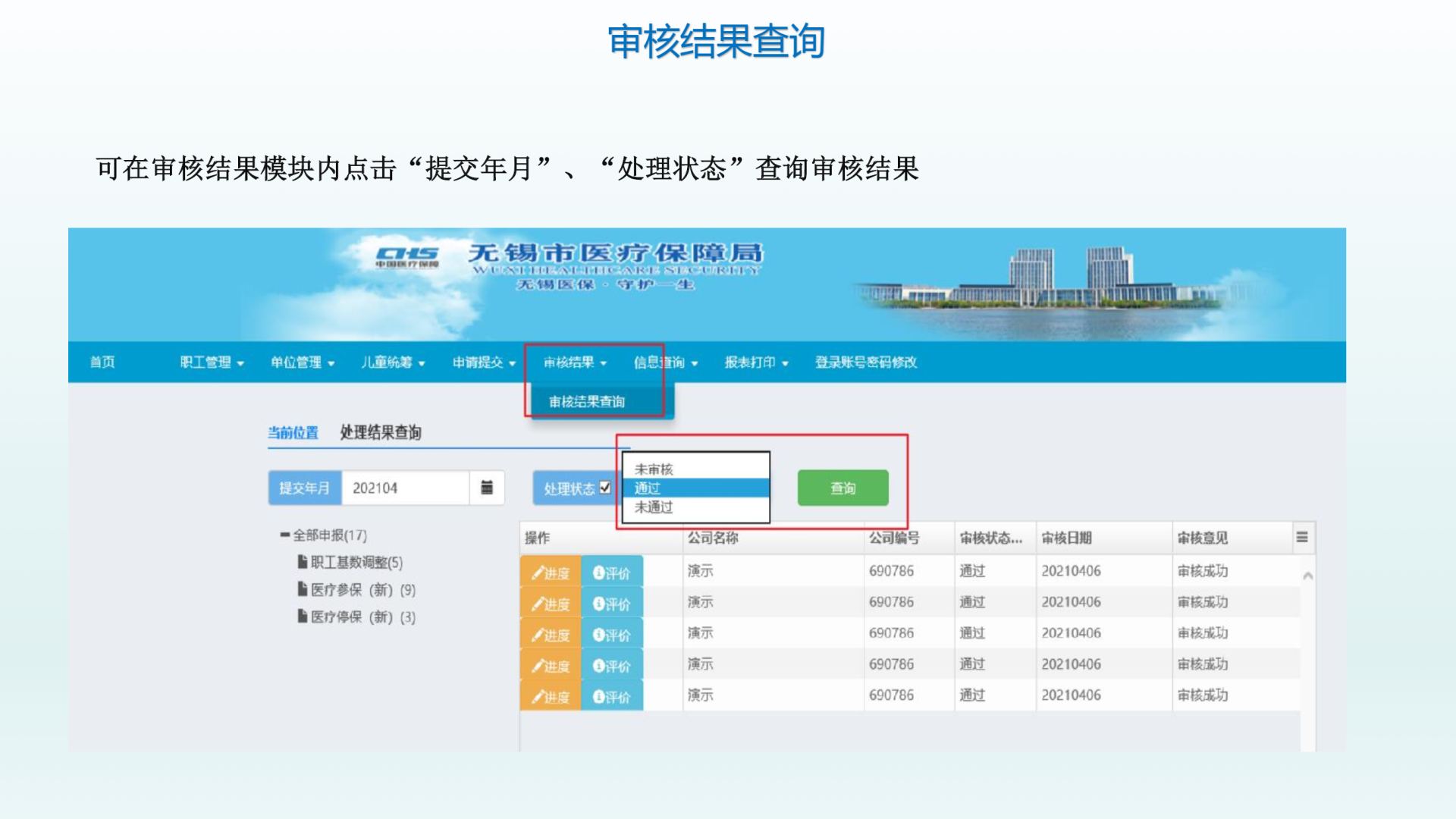Select 未审核 in the status list

click(654, 469)
